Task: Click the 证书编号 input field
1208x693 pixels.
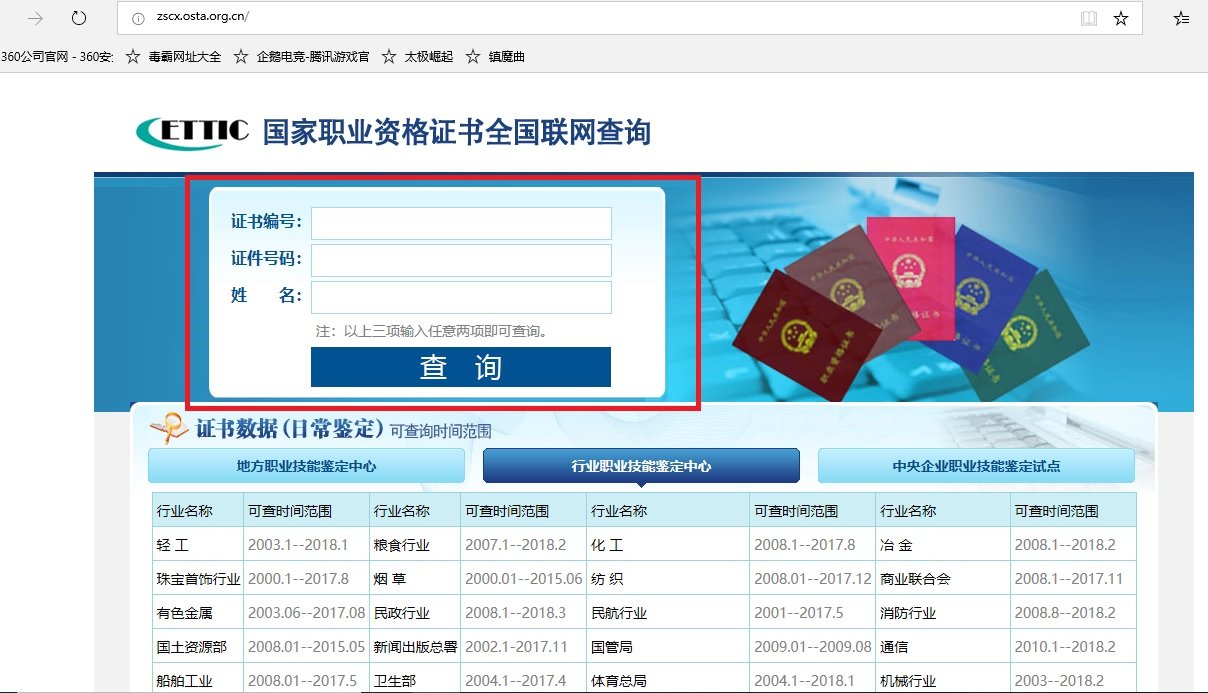Action: [x=460, y=223]
